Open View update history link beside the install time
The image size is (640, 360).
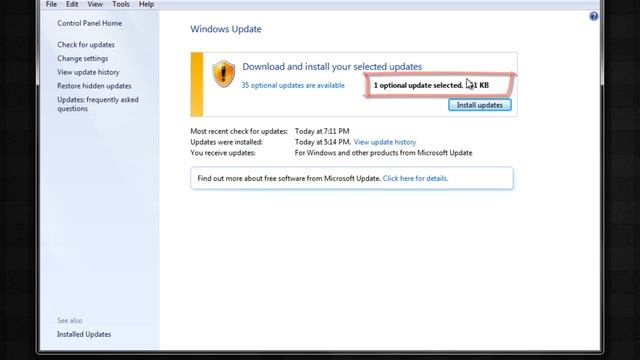385,142
